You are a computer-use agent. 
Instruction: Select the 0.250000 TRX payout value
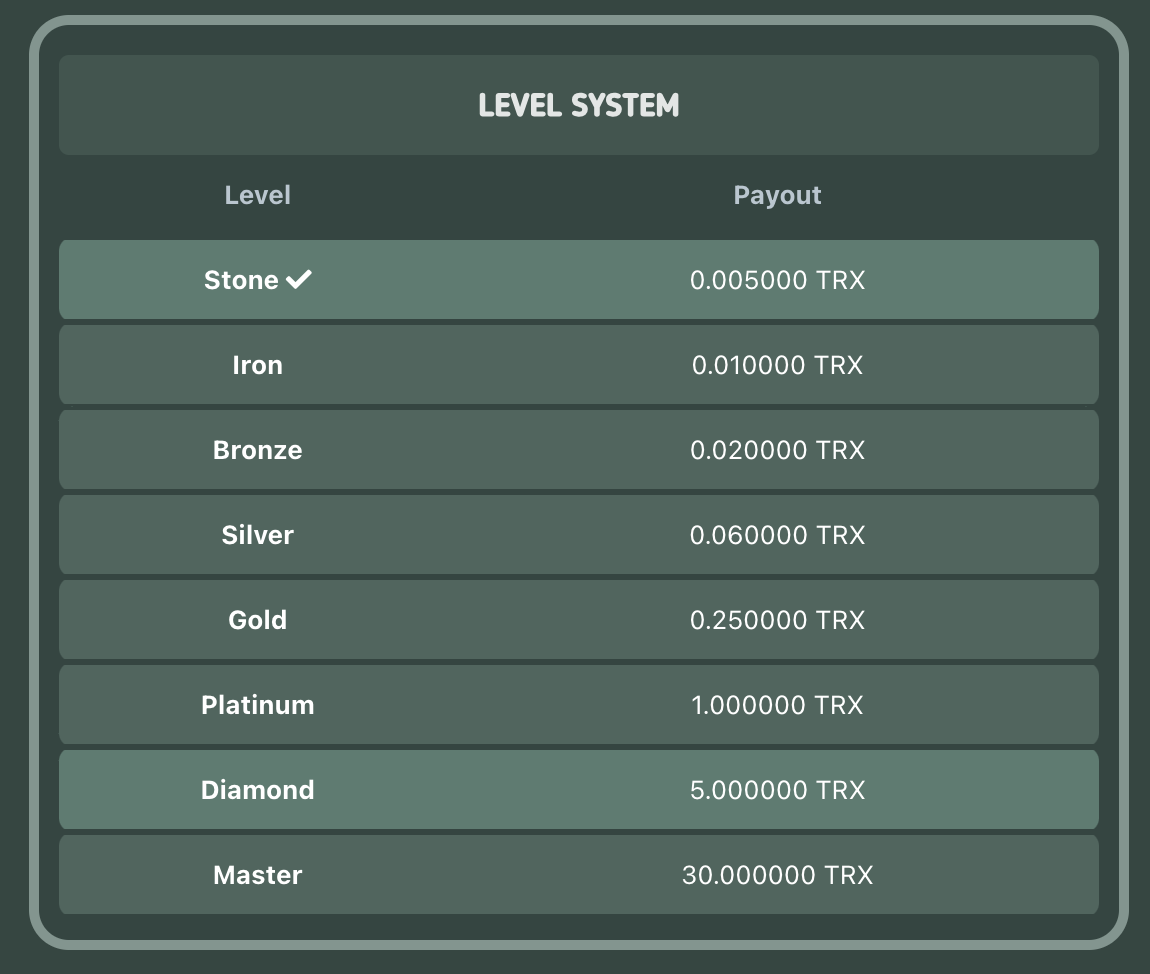[x=777, y=620]
